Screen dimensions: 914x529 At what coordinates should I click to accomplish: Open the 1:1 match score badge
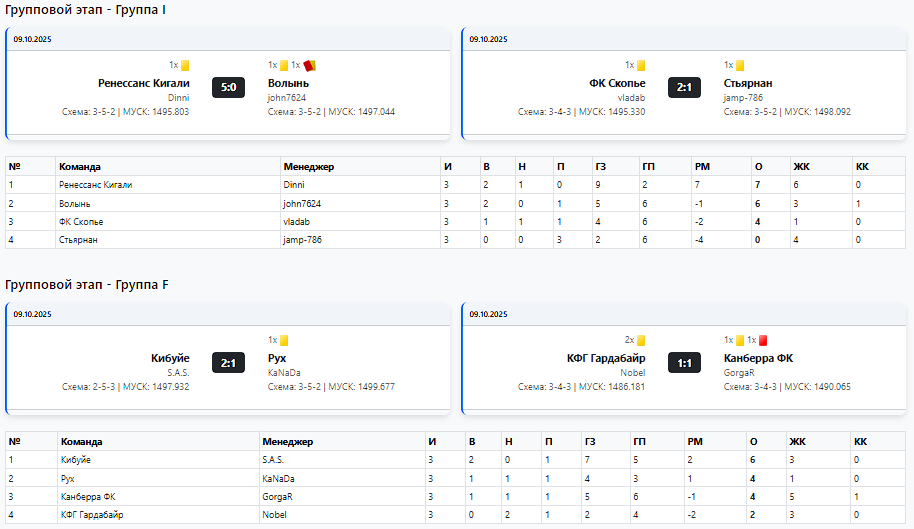[x=684, y=363]
